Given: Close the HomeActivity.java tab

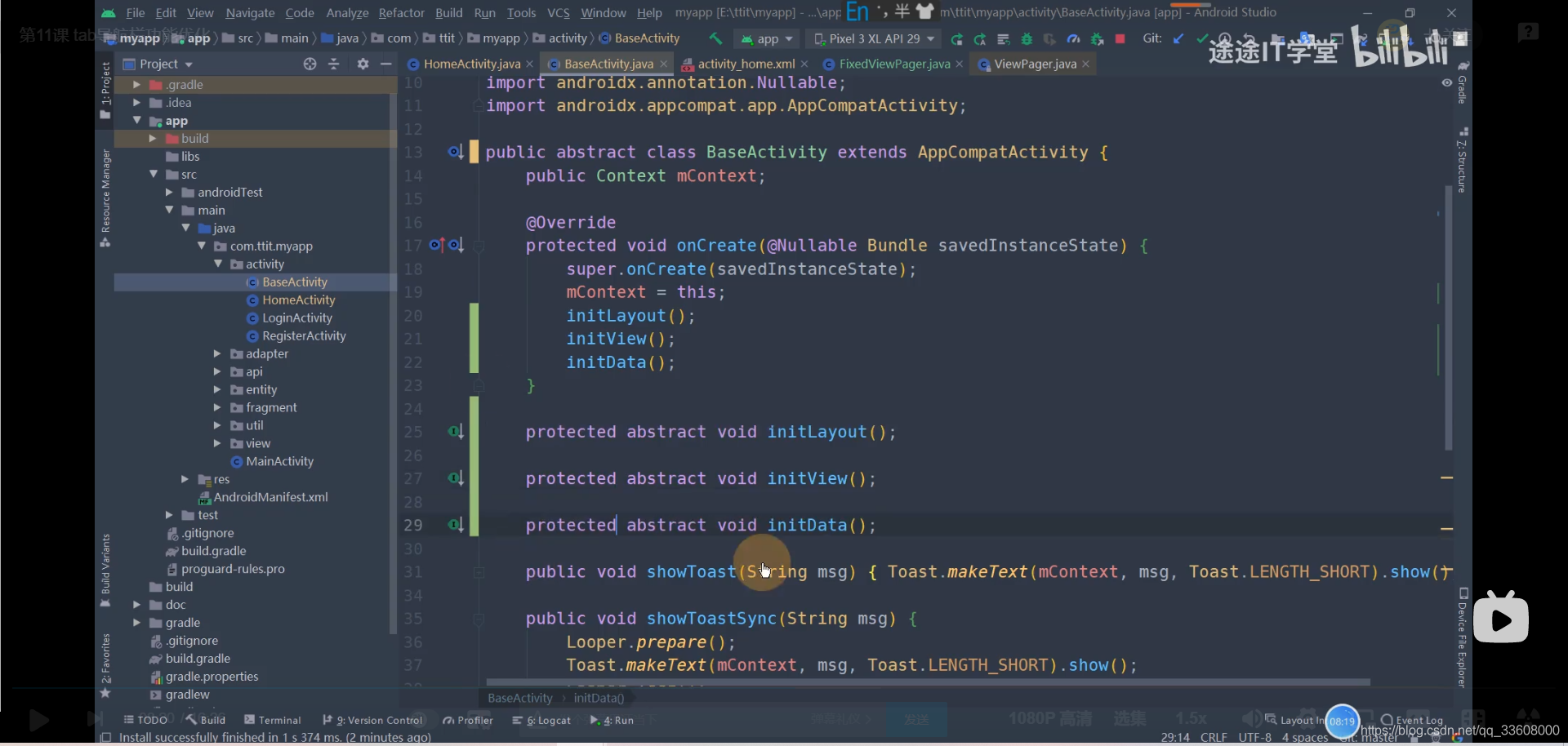Looking at the screenshot, I should click(x=530, y=64).
